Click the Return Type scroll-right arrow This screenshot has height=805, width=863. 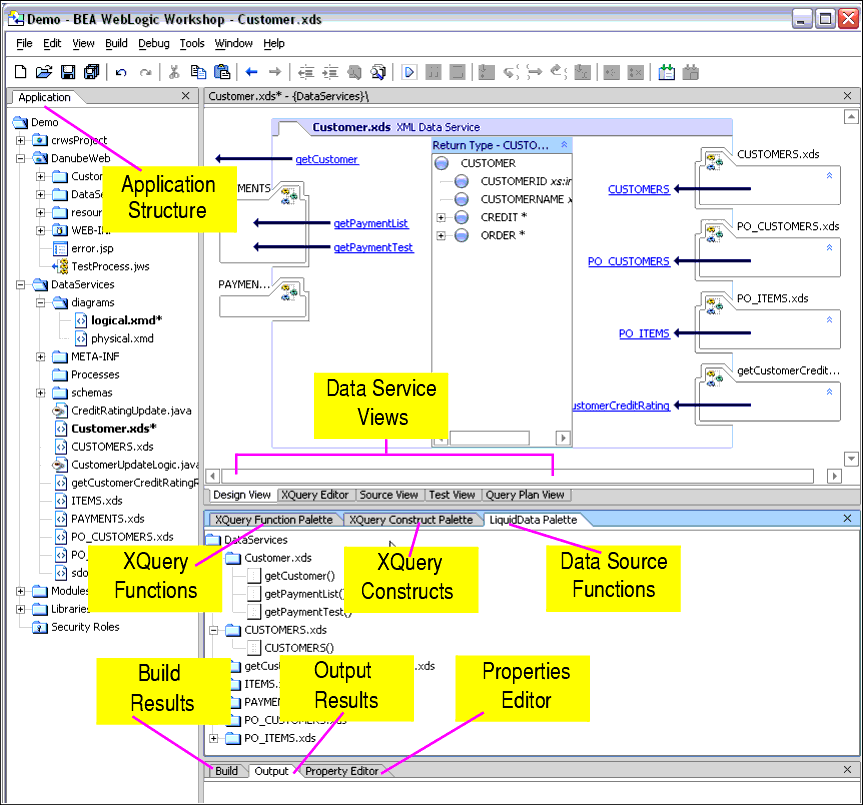pyautogui.click(x=562, y=439)
